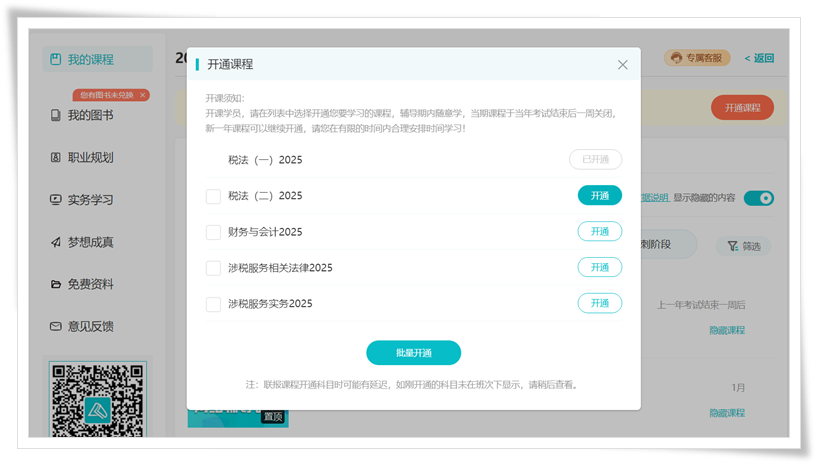Go to 我的图书 sidebar item
This screenshot has height=464, width=816.
pyautogui.click(x=90, y=116)
